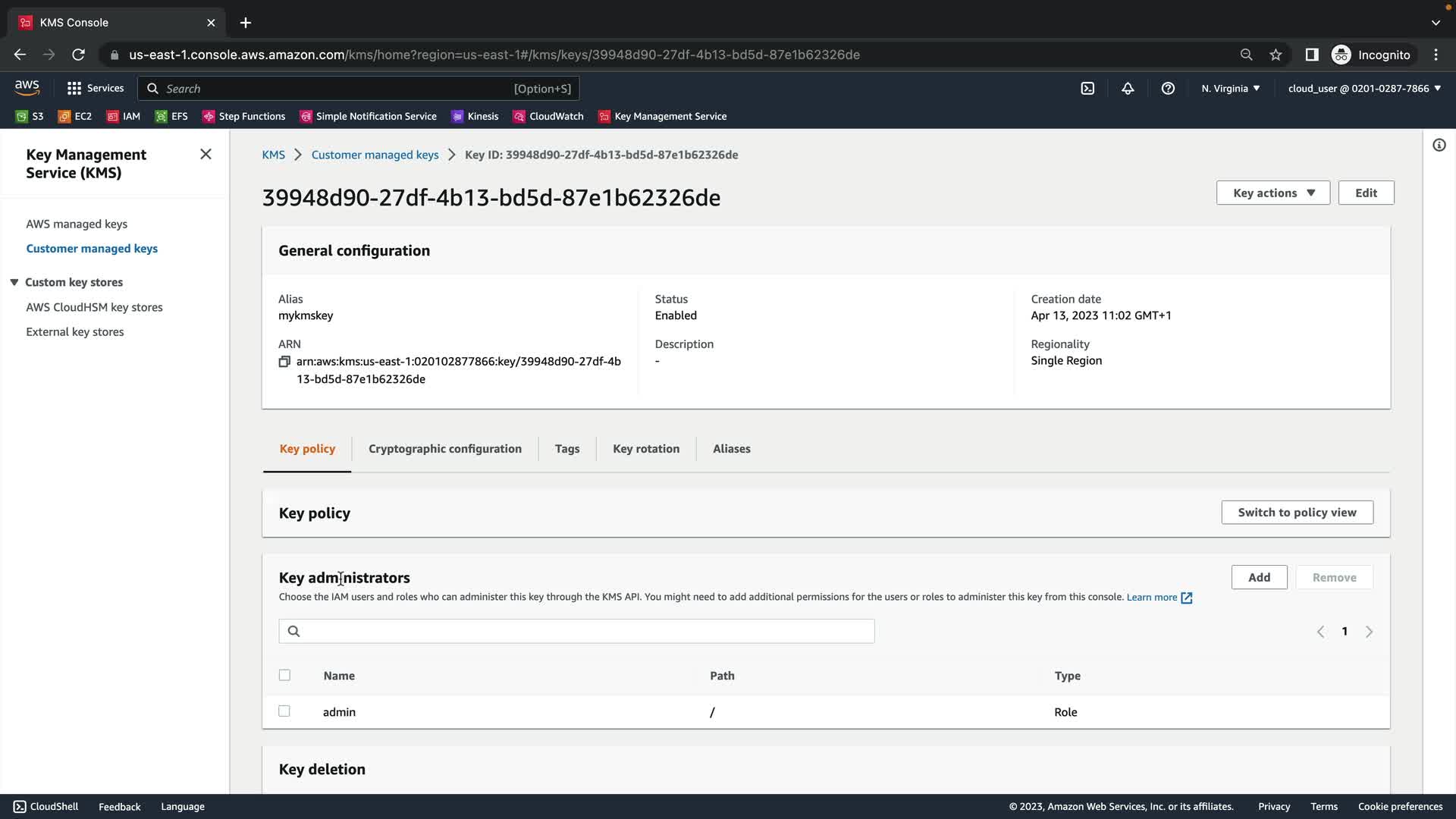Open the info panel icon
Image resolution: width=1456 pixels, height=819 pixels.
click(1439, 145)
